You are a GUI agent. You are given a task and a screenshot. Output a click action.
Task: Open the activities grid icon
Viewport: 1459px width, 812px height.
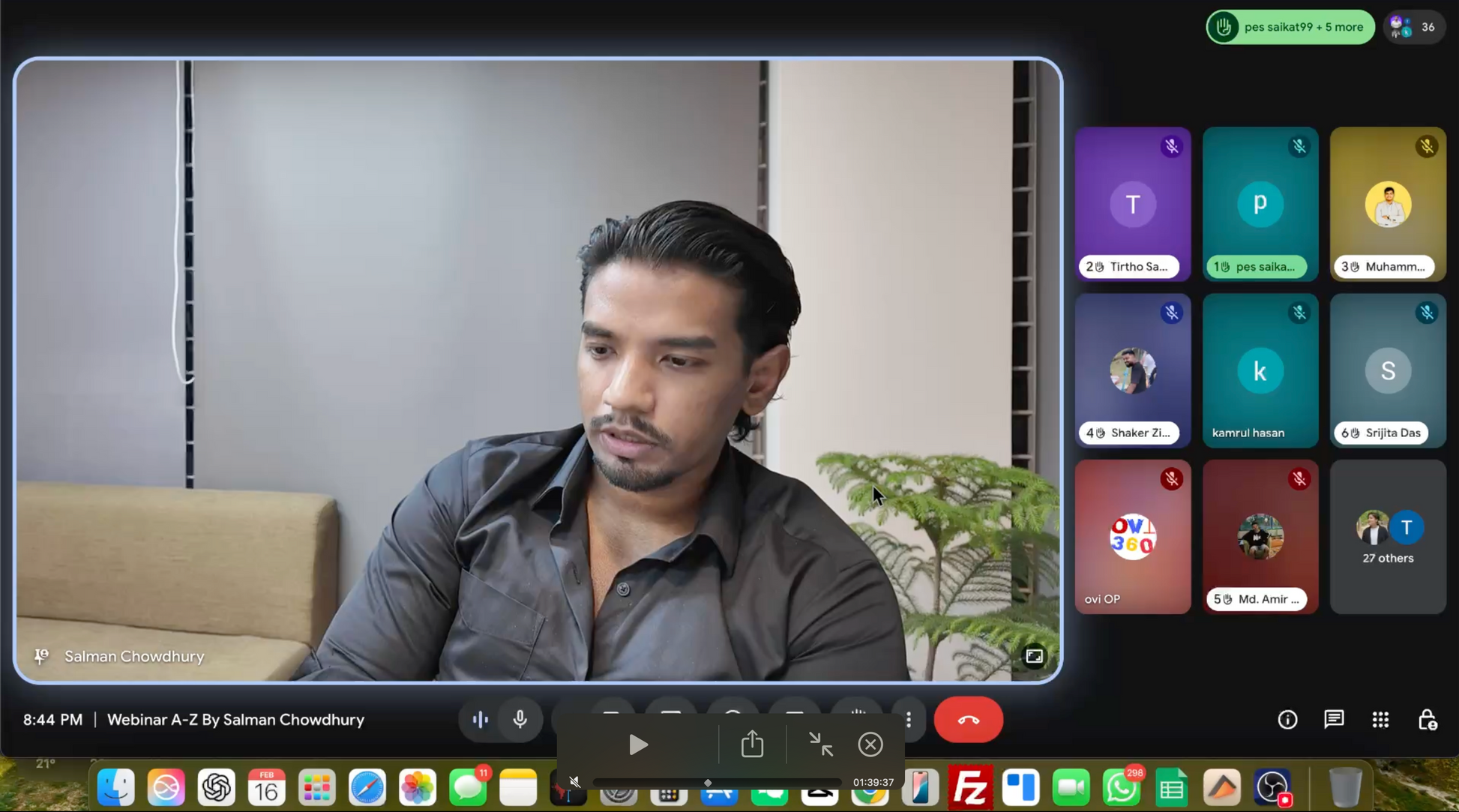(1380, 720)
